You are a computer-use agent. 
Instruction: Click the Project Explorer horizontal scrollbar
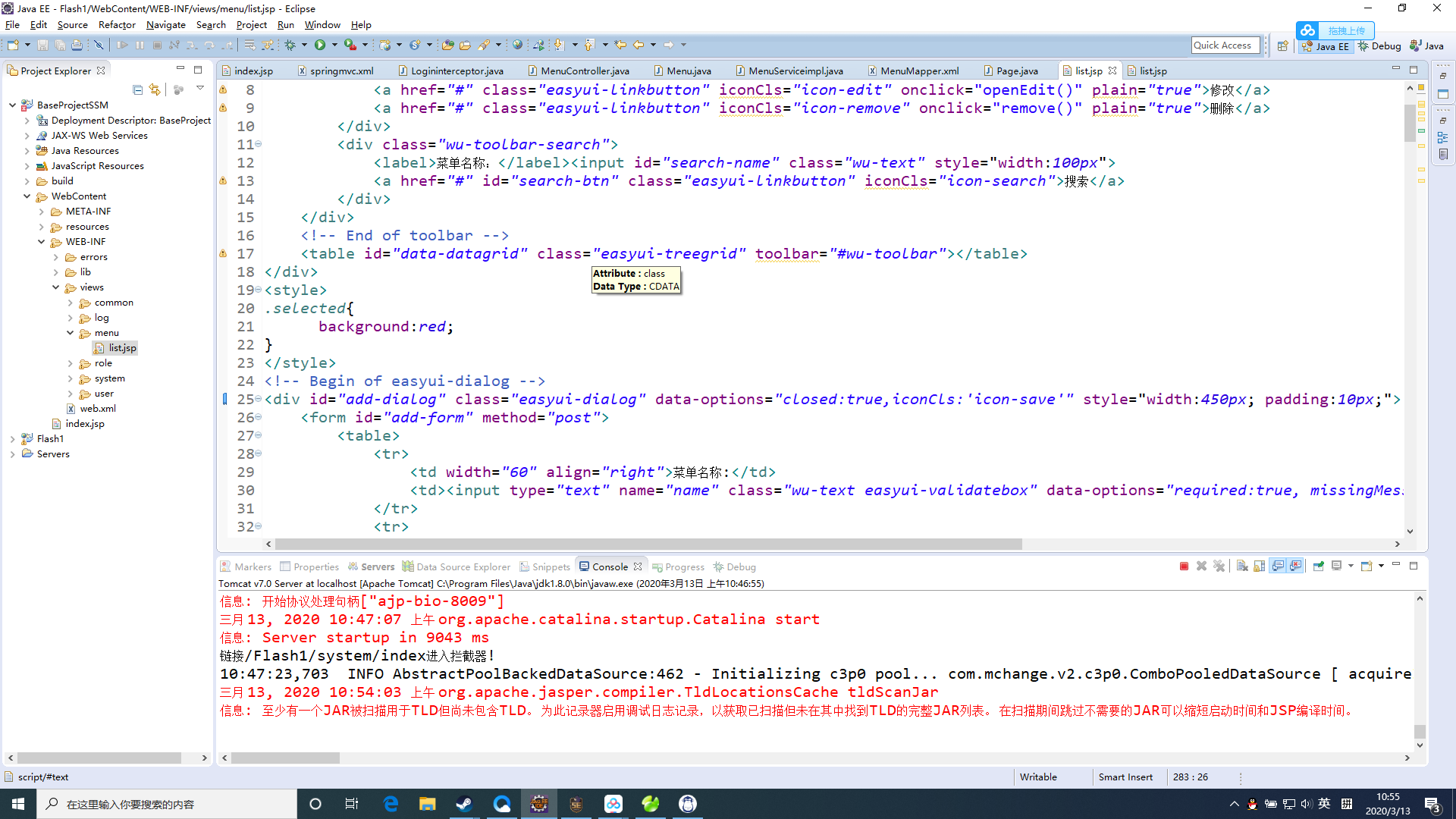click(99, 758)
